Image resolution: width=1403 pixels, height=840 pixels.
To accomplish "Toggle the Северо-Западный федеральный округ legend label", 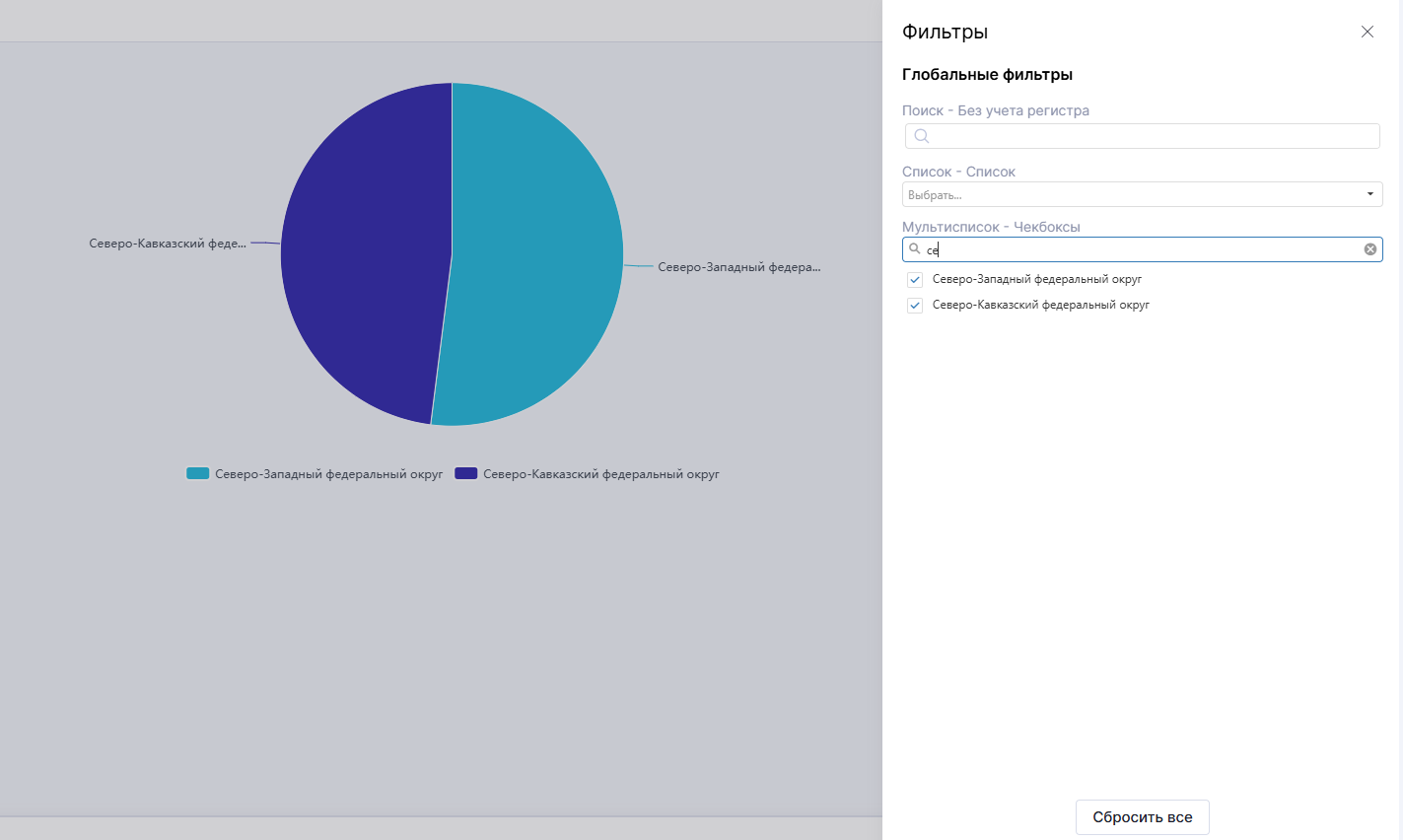I will tap(328, 474).
